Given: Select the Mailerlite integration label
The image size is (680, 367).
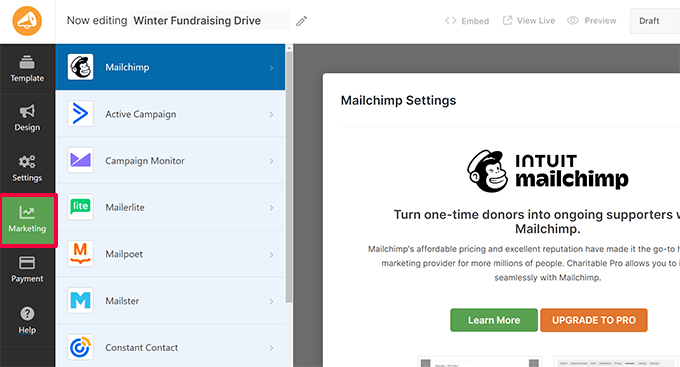Looking at the screenshot, I should click(x=125, y=207).
